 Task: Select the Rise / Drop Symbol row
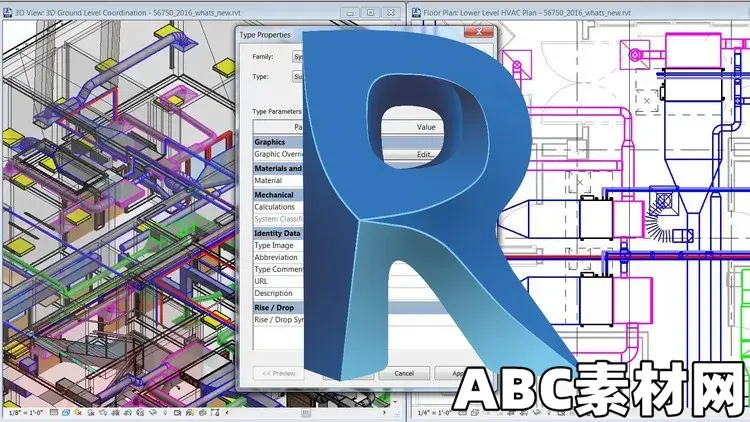(x=278, y=320)
